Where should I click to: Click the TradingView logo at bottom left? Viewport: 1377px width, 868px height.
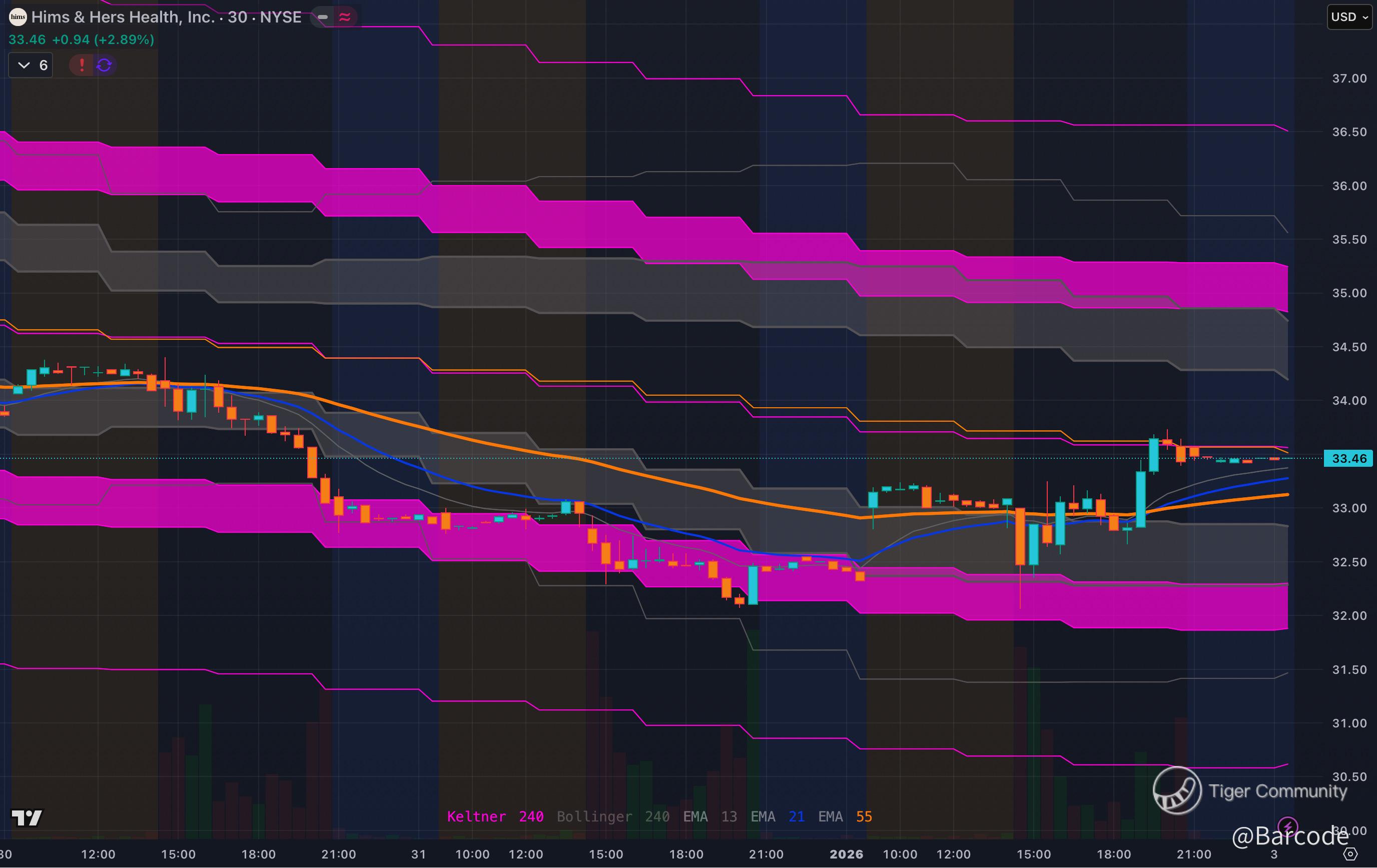point(27,817)
